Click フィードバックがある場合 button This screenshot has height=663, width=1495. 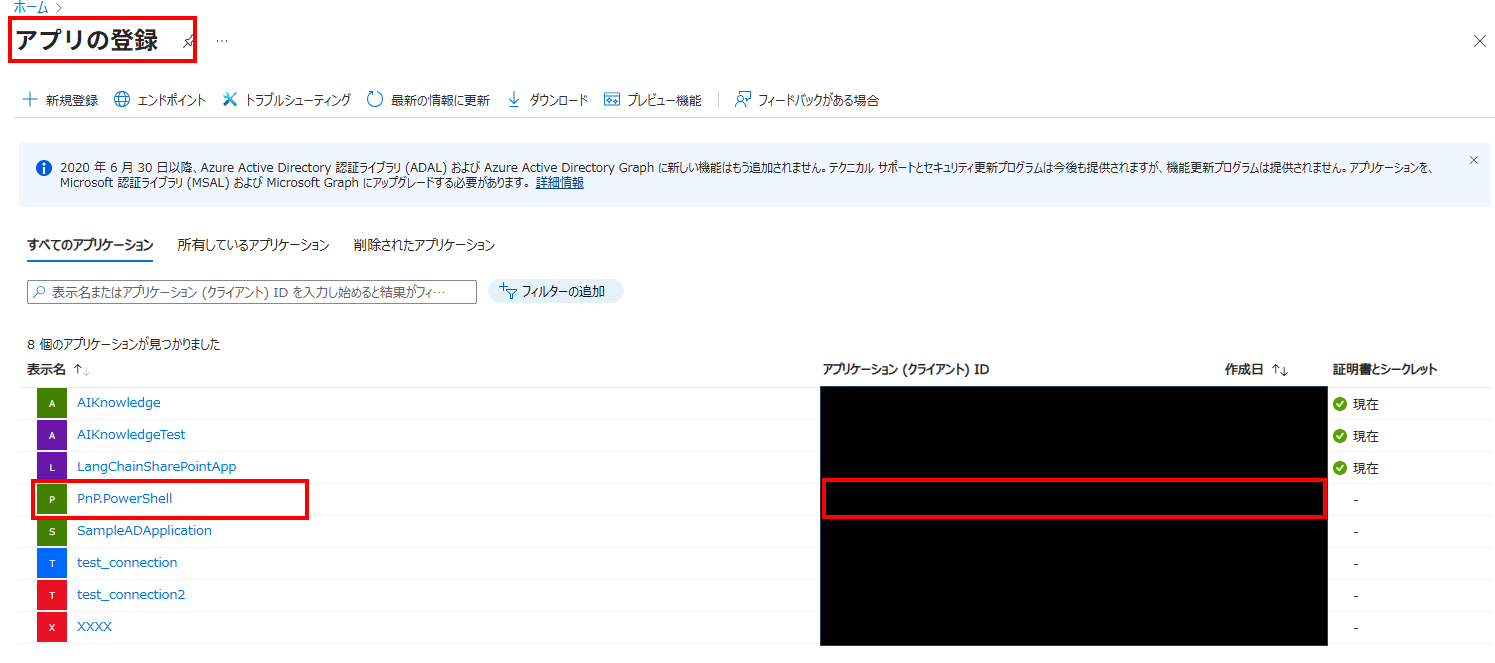pos(807,100)
